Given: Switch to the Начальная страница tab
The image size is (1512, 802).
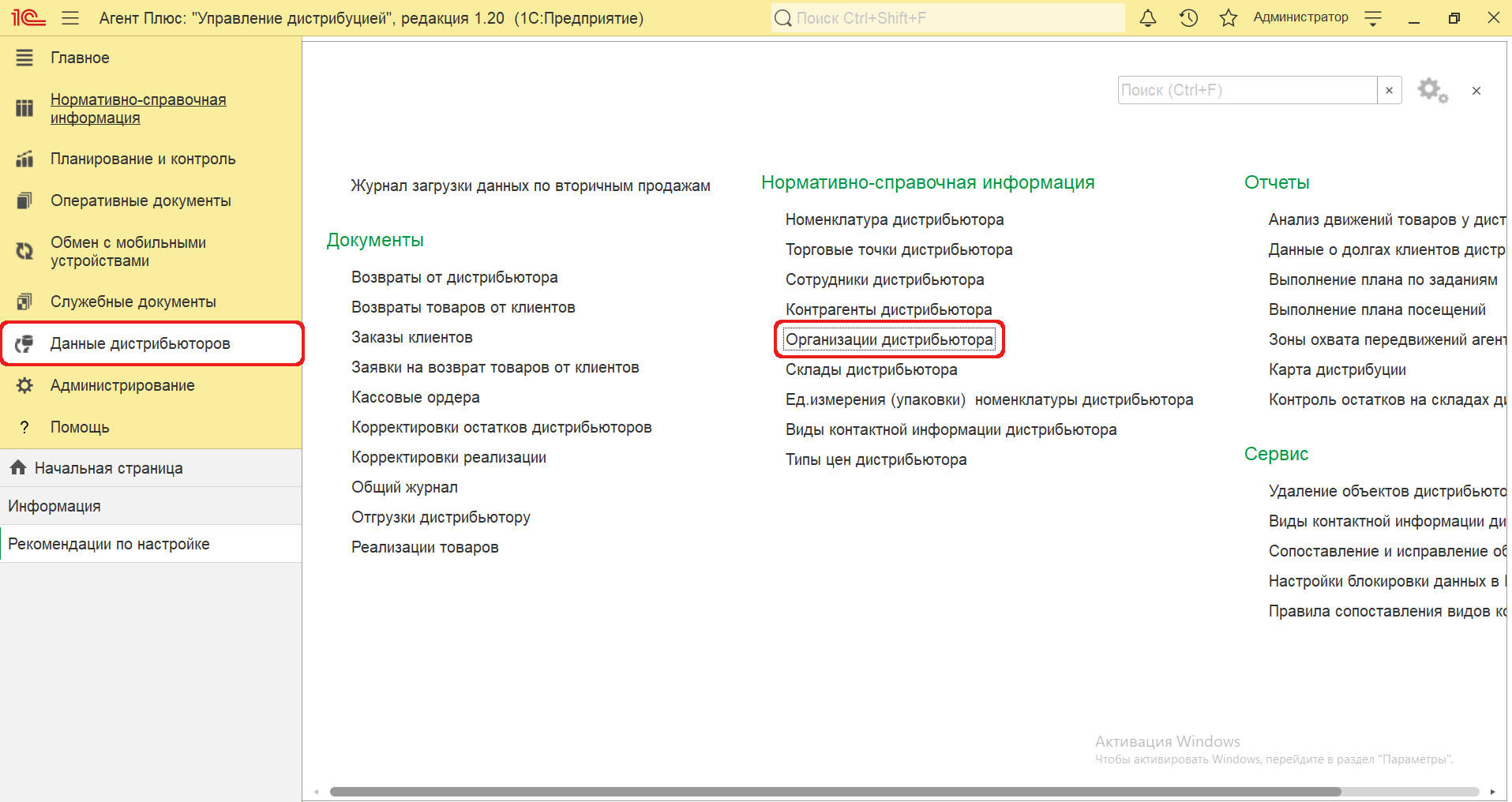Looking at the screenshot, I should click(x=151, y=468).
